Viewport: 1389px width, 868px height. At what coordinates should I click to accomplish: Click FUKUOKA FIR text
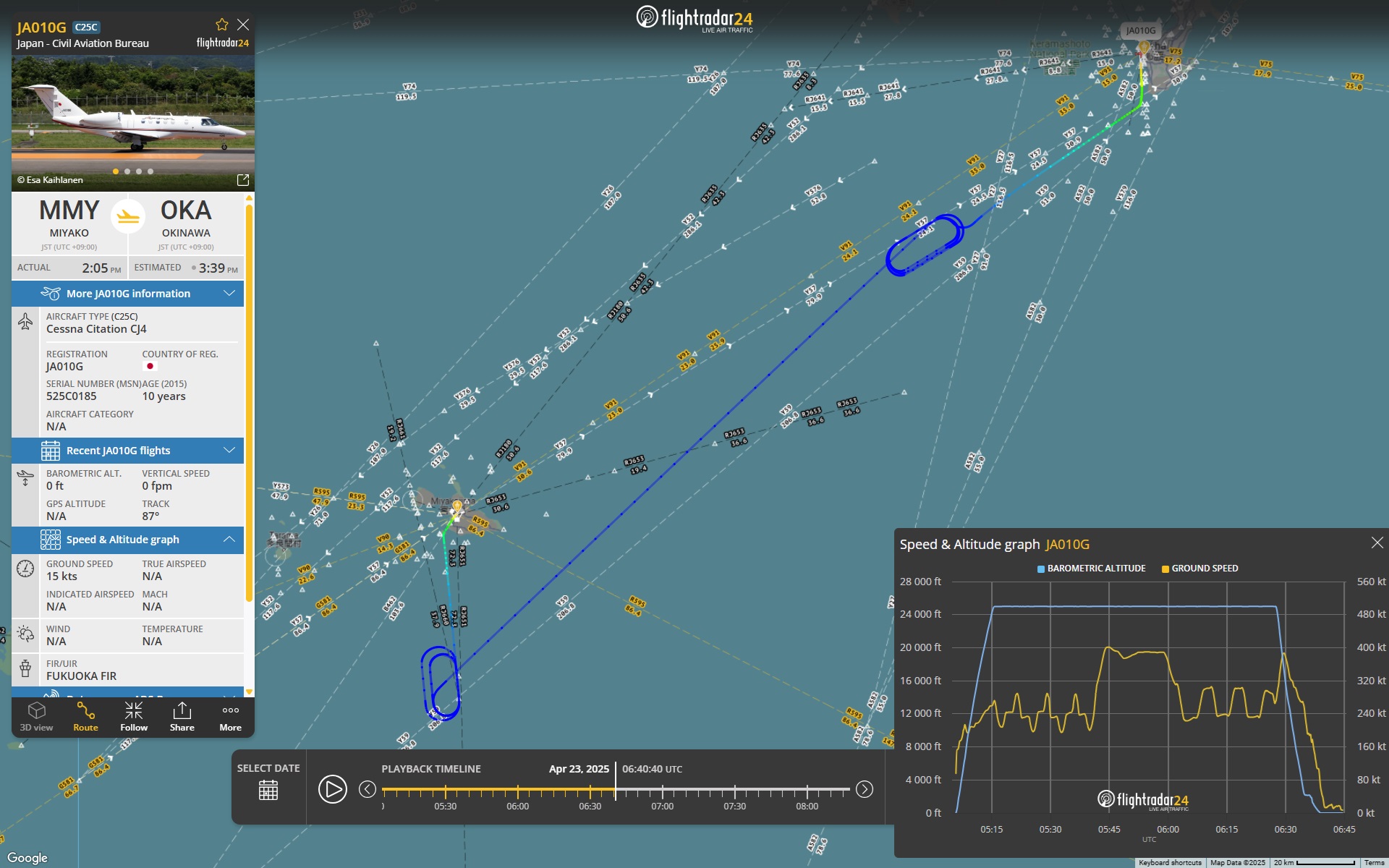pos(81,676)
